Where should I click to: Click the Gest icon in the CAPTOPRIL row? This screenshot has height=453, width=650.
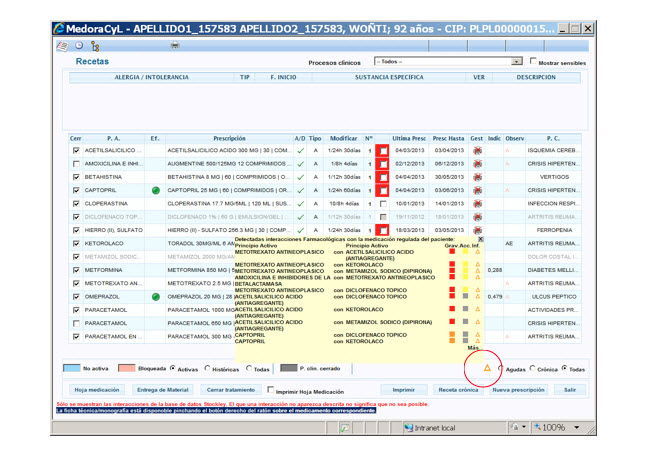[x=477, y=190]
